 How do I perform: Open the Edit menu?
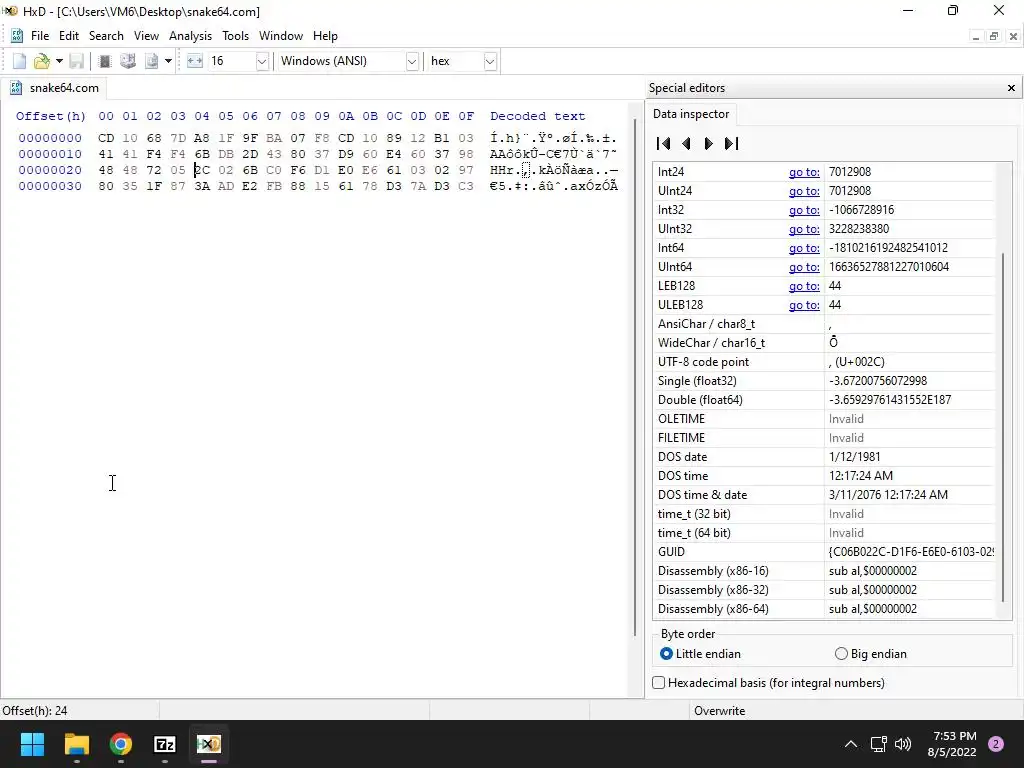pos(69,36)
